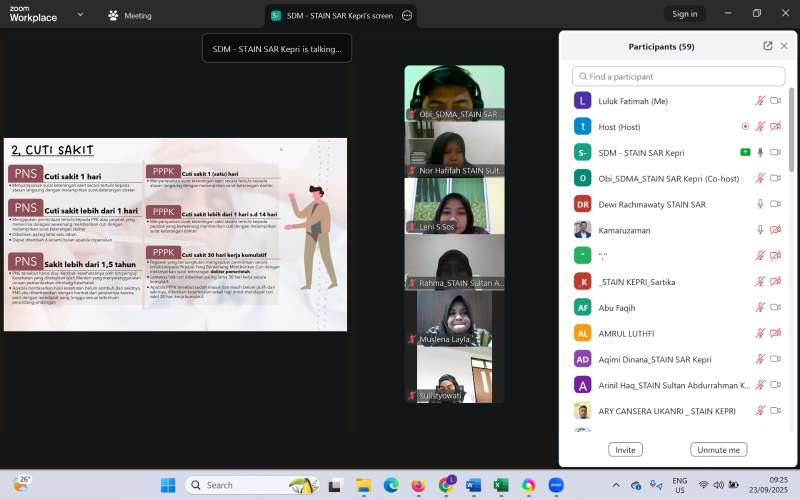Select Obi_SDMA_STAIN SAR video thumbnail
800x500 pixels.
pyautogui.click(x=454, y=93)
